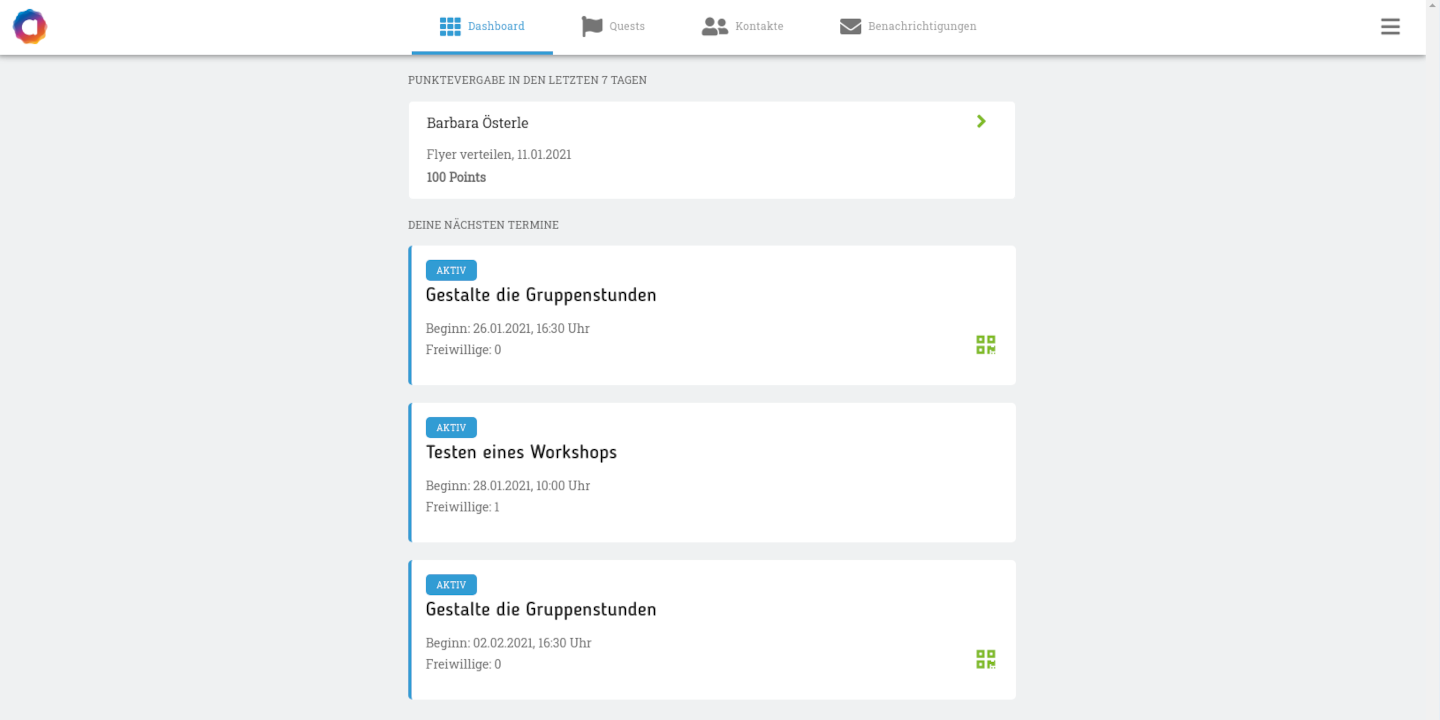
Task: Click the '100 Points' text
Action: (456, 177)
